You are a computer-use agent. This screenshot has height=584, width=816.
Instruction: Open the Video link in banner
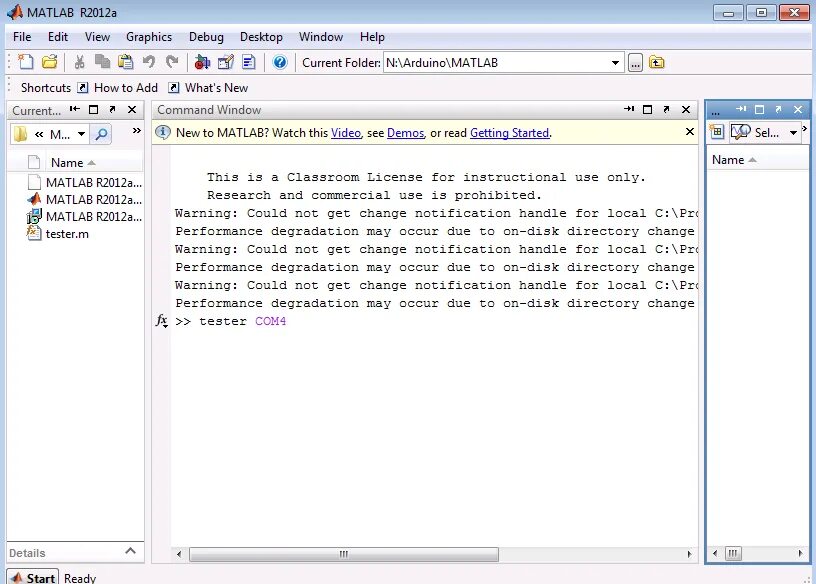coord(346,133)
